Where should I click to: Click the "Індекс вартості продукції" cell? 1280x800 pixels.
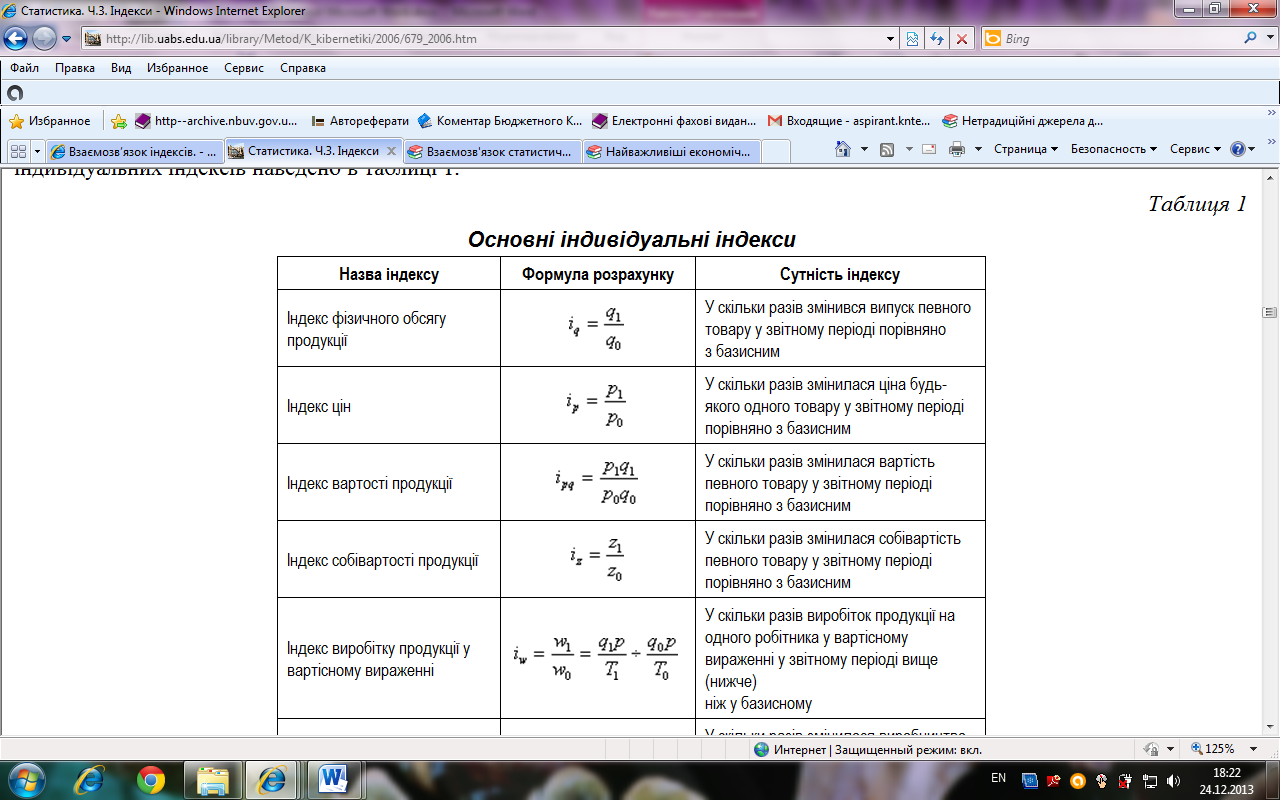point(389,482)
